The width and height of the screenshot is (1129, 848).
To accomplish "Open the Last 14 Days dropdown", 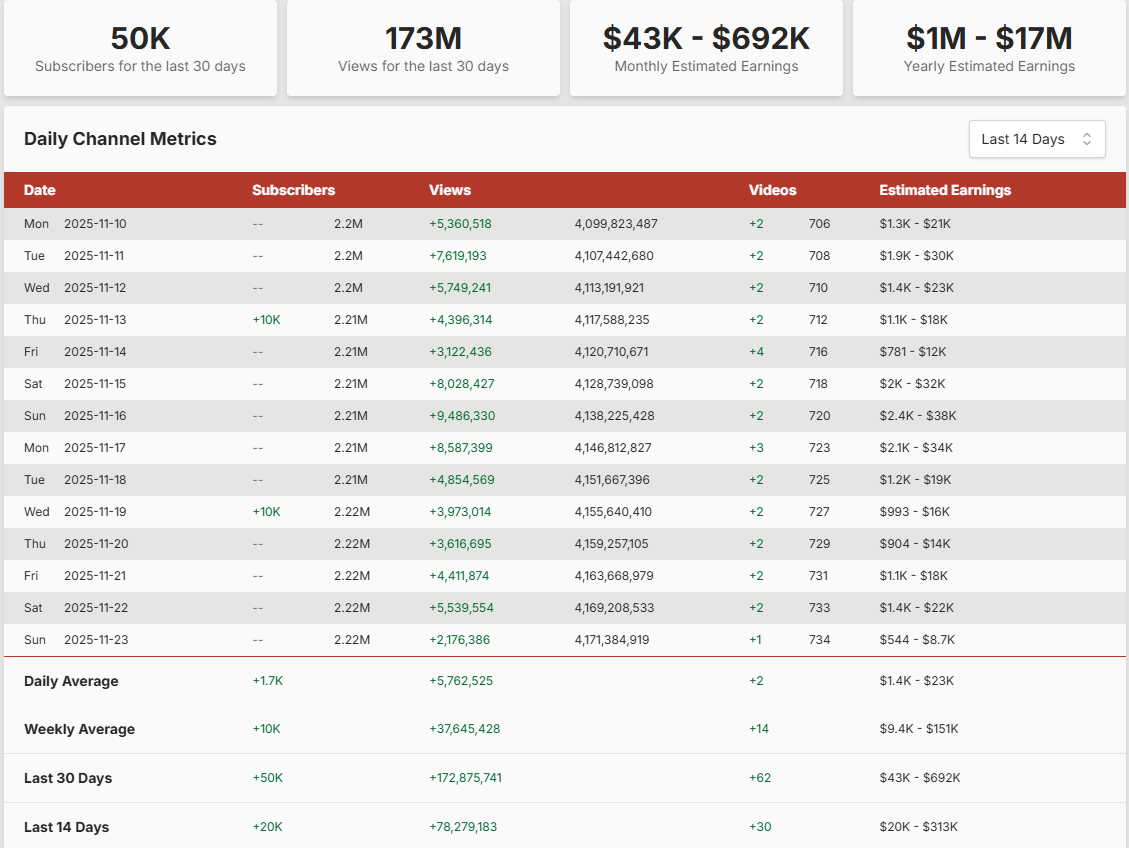I will [x=1036, y=139].
